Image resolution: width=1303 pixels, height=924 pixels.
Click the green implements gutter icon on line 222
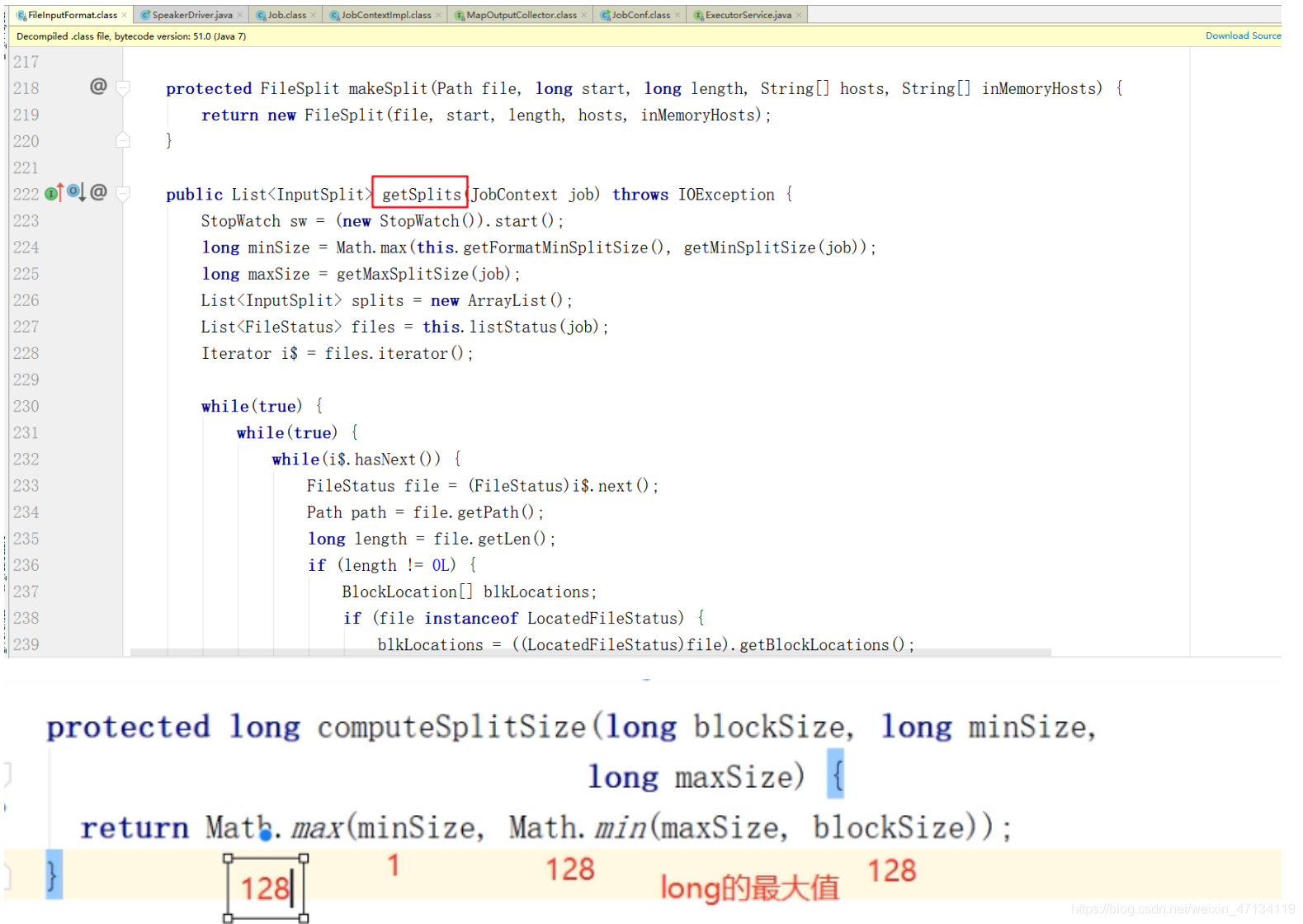pyautogui.click(x=53, y=193)
